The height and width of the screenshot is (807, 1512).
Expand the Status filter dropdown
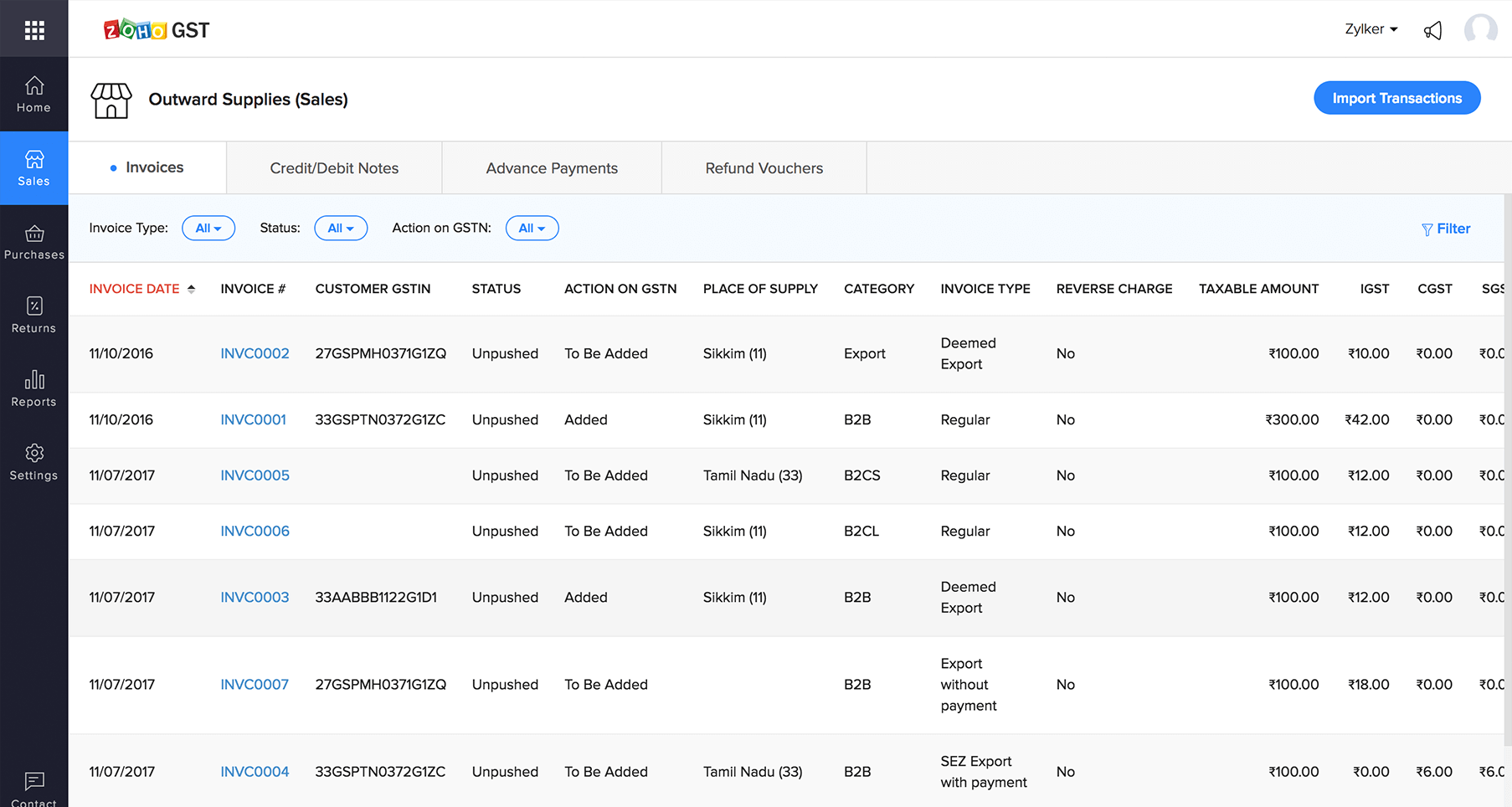(340, 229)
